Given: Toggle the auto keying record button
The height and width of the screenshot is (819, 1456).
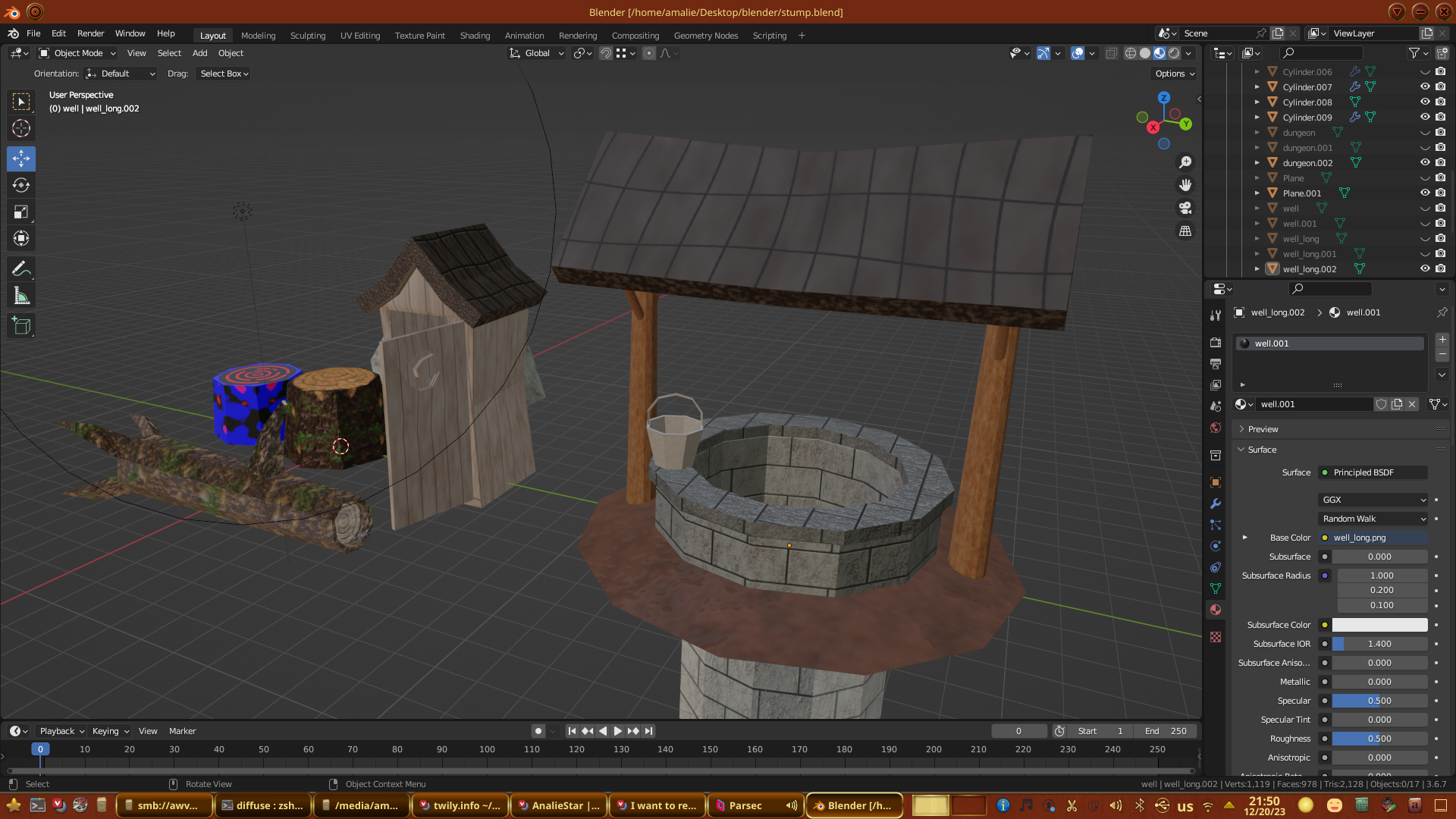Looking at the screenshot, I should pyautogui.click(x=538, y=731).
